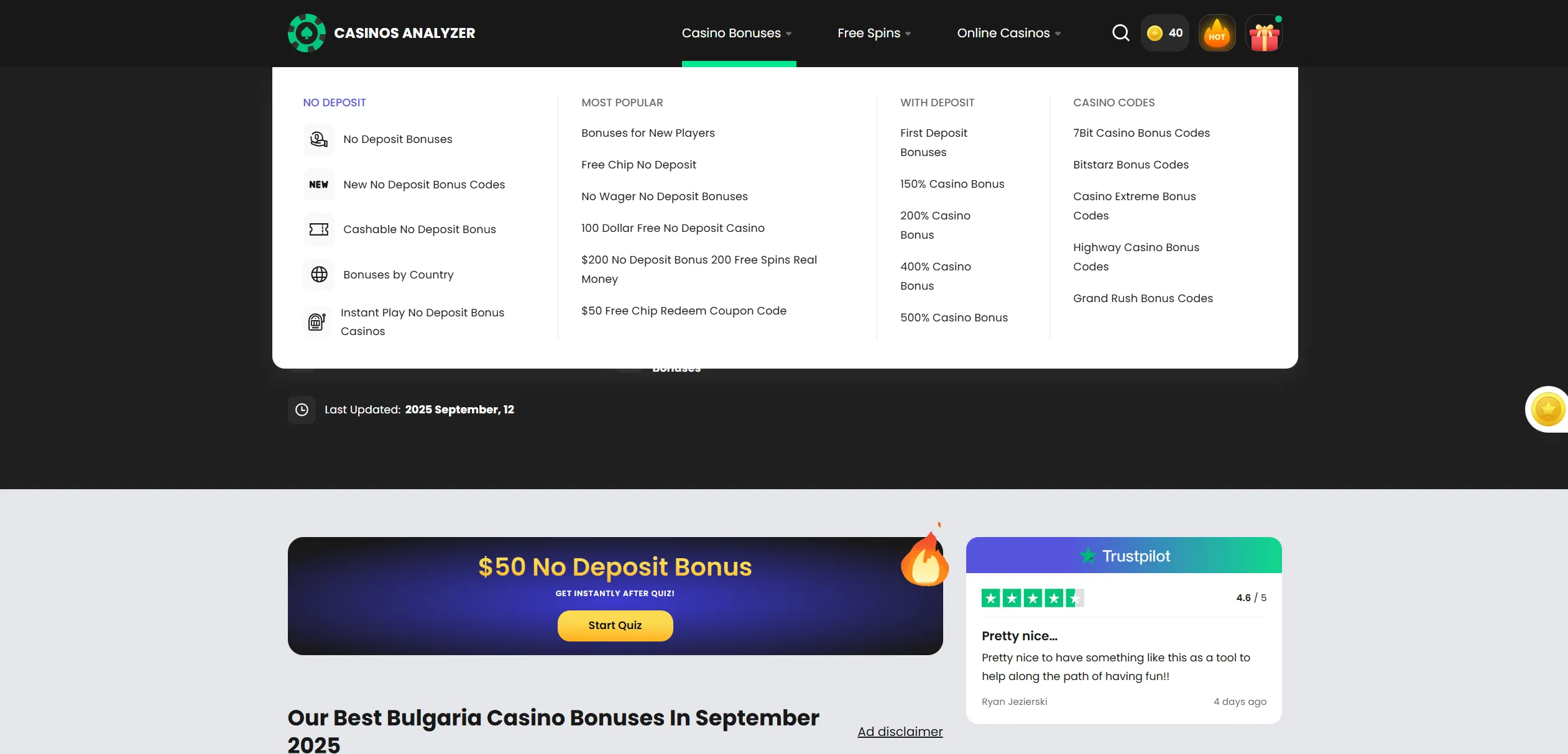This screenshot has height=754, width=1568.
Task: Click the coin balance showing 40
Action: (1165, 33)
